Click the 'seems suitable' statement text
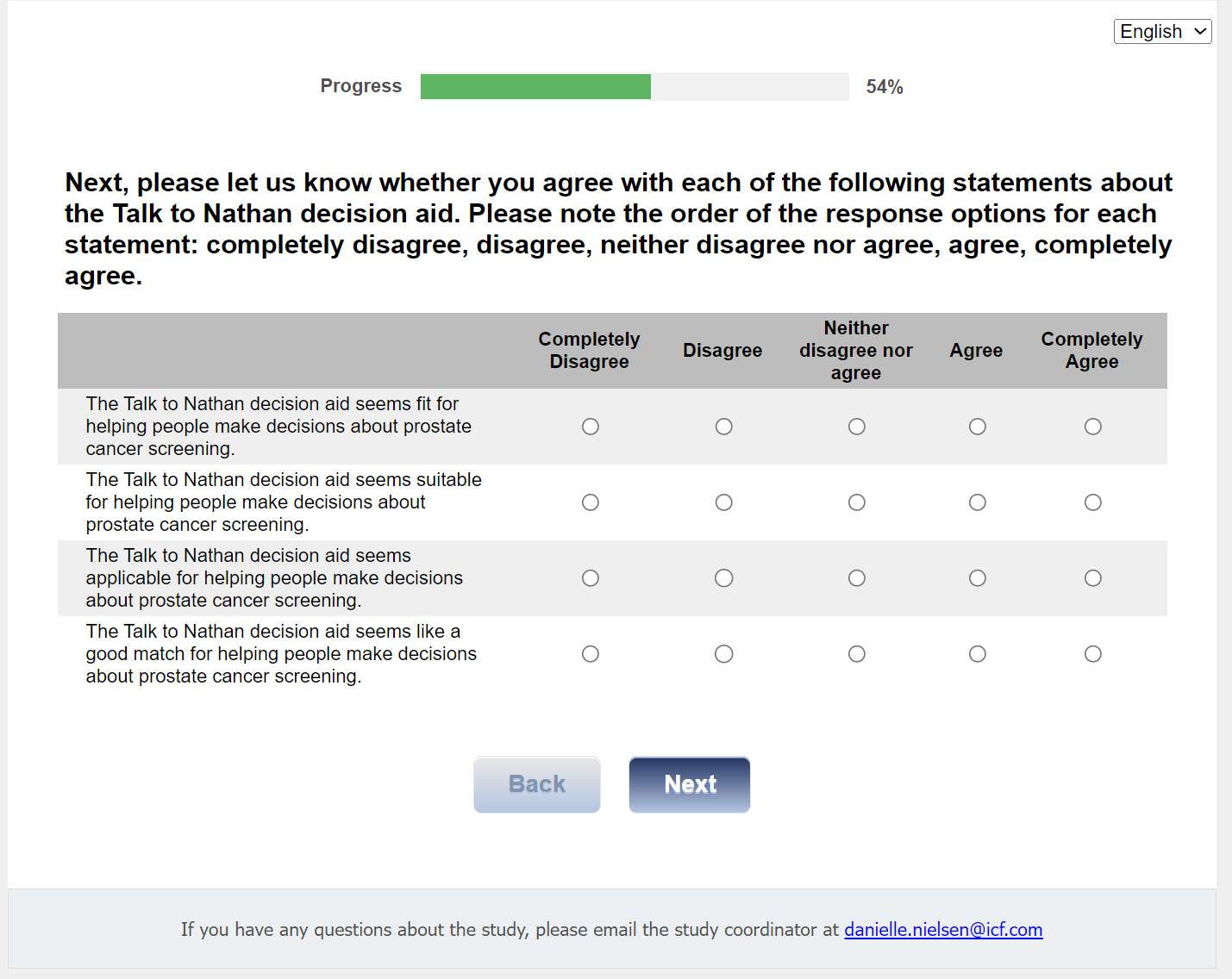Image resolution: width=1232 pixels, height=979 pixels. tap(284, 502)
